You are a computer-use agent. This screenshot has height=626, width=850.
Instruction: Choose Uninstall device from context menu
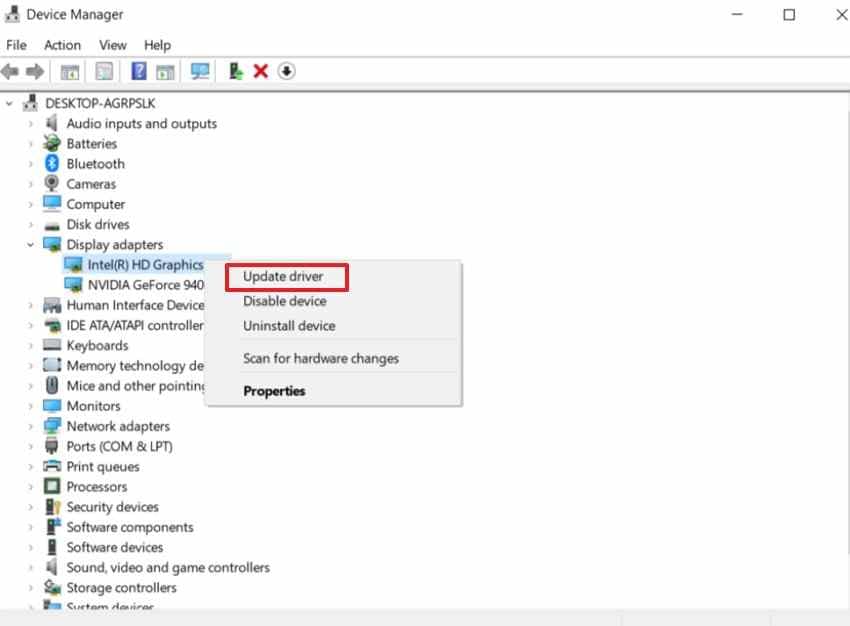[x=289, y=326]
